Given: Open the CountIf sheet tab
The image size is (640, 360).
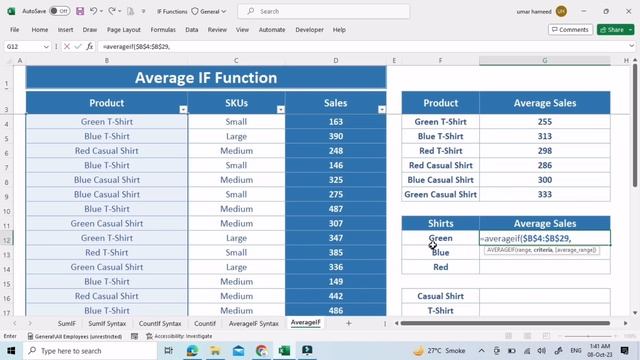Looking at the screenshot, I should click(205, 323).
